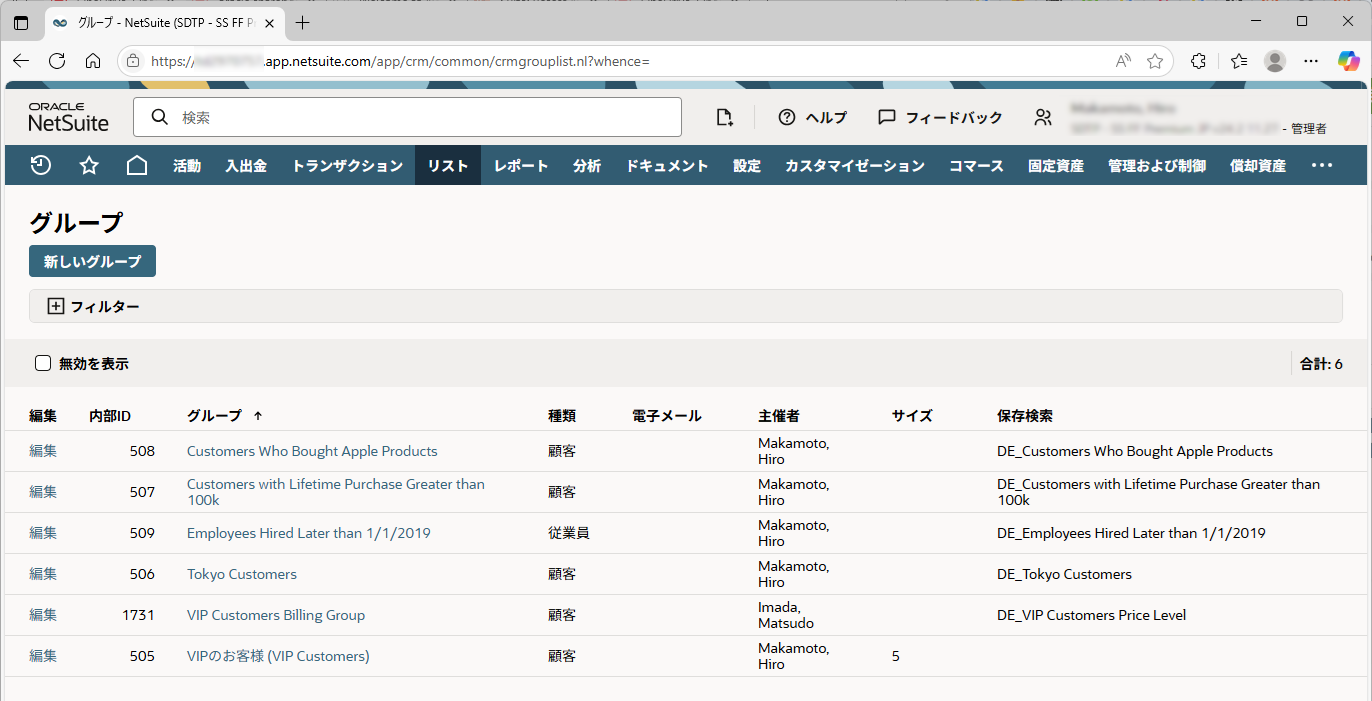Edit the Tokyo Customers row
1372x701 pixels.
(43, 574)
